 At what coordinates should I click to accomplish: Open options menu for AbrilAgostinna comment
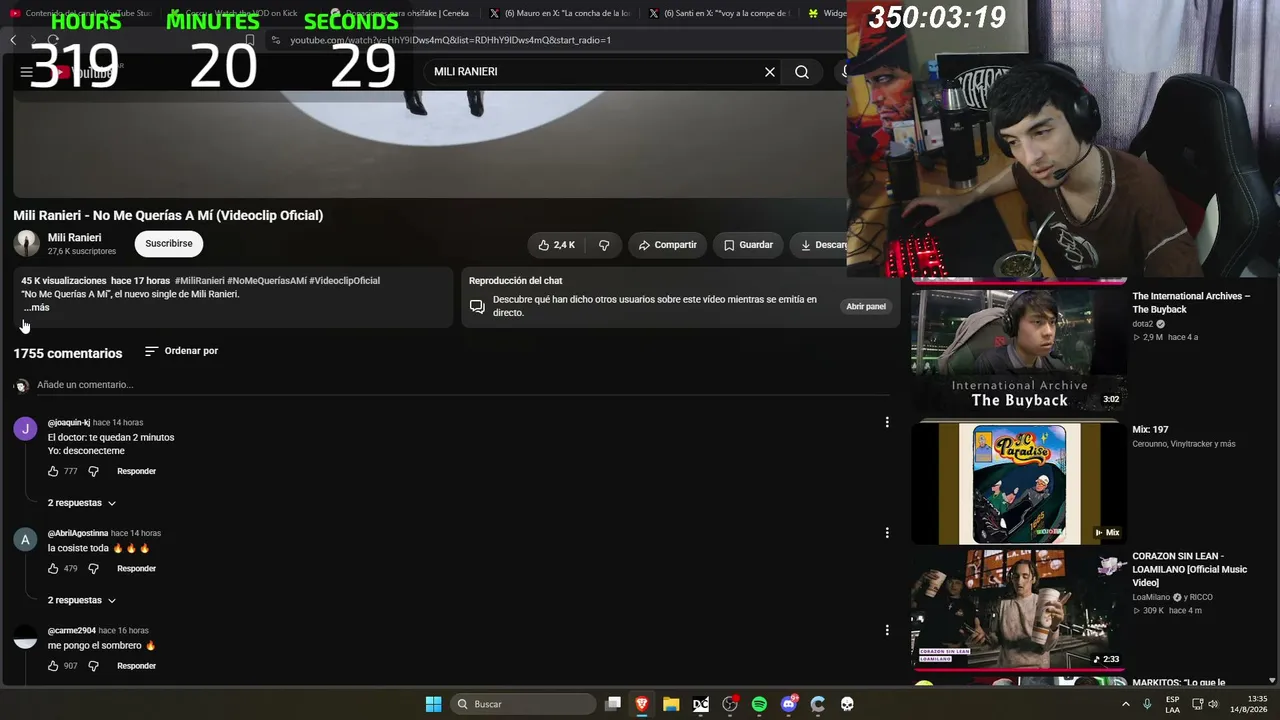point(887,533)
